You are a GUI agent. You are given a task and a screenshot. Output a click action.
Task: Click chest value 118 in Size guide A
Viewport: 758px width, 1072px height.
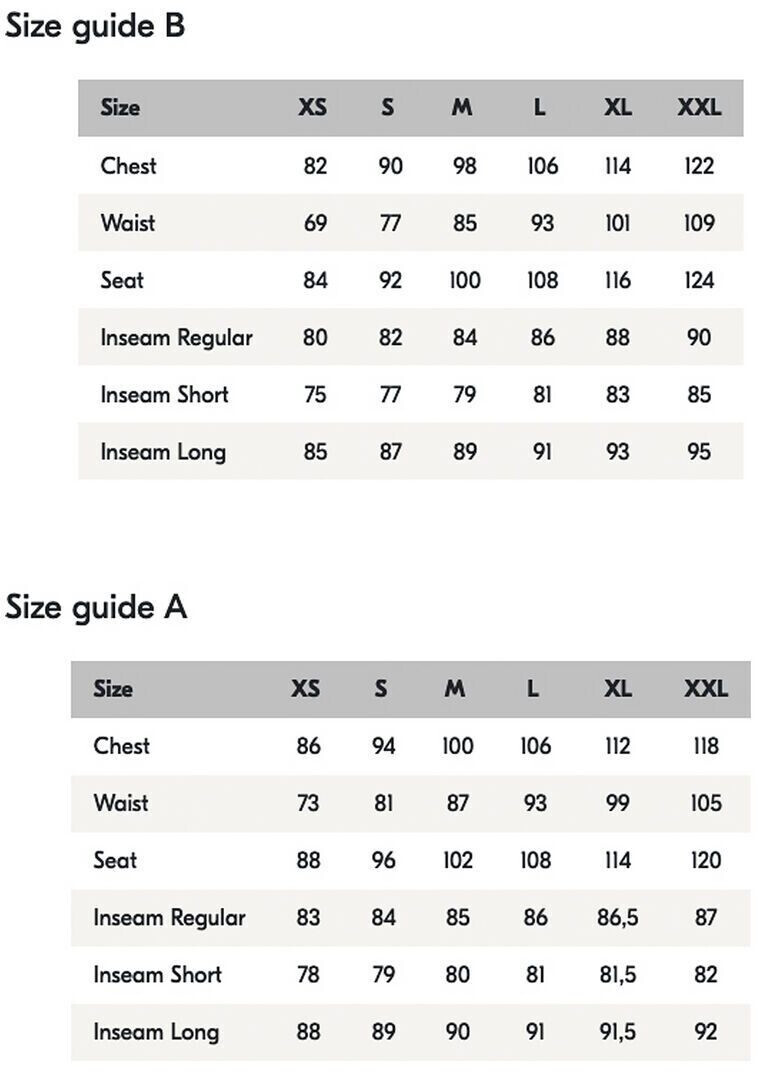coord(706,746)
